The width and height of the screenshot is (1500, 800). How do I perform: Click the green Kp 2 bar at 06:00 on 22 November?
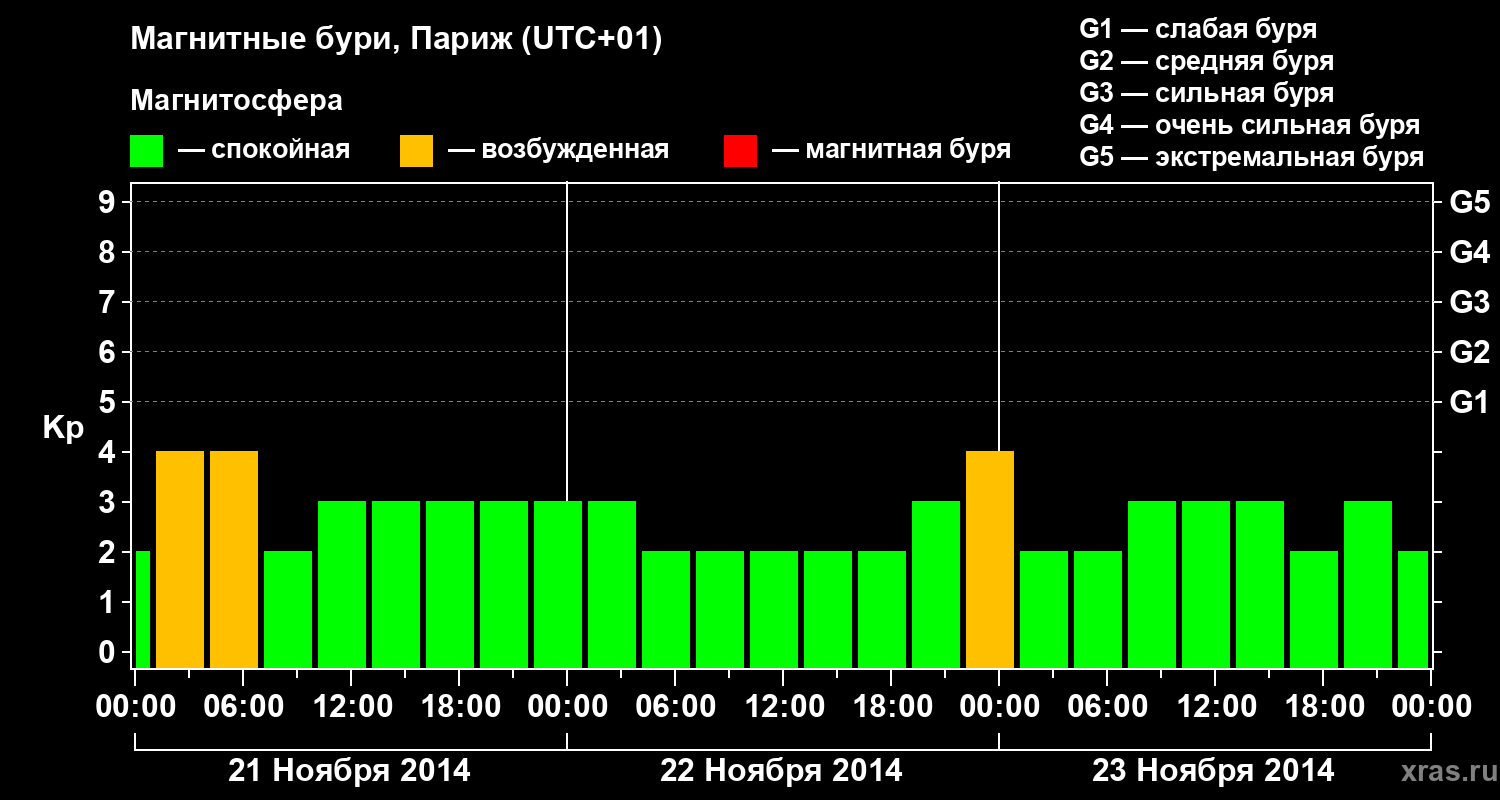point(666,609)
